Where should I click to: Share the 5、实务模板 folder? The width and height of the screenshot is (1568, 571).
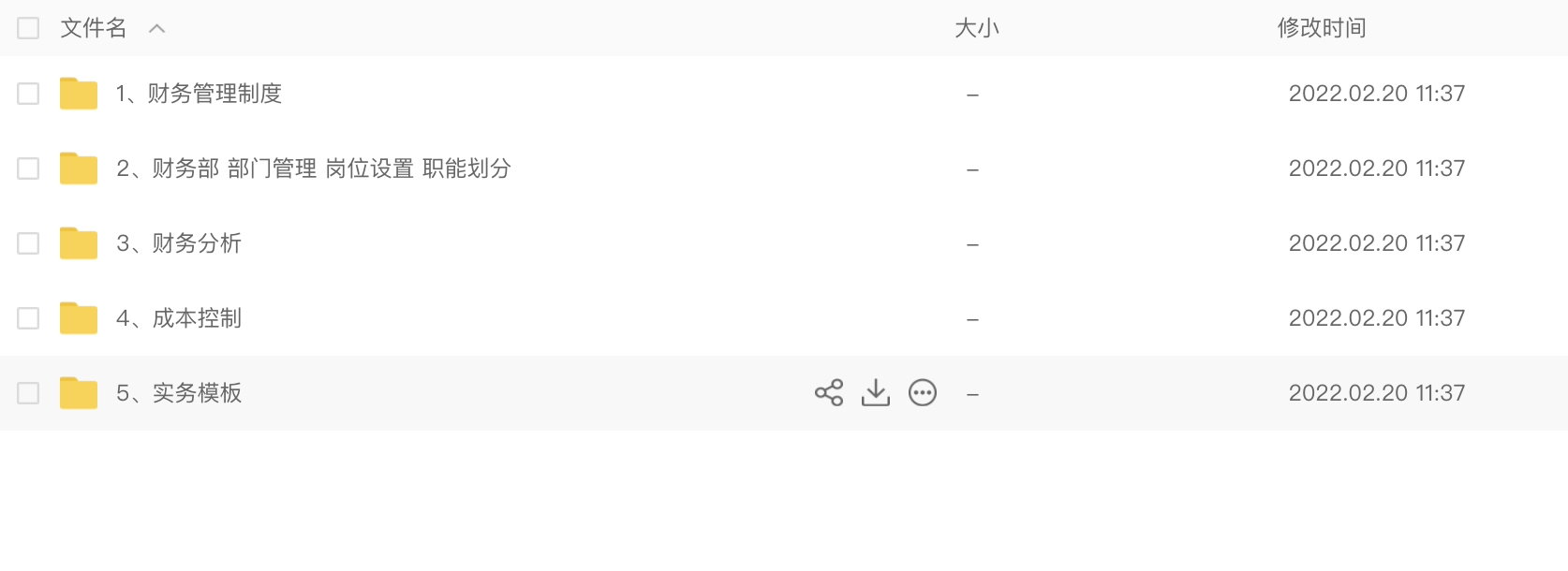point(829,392)
